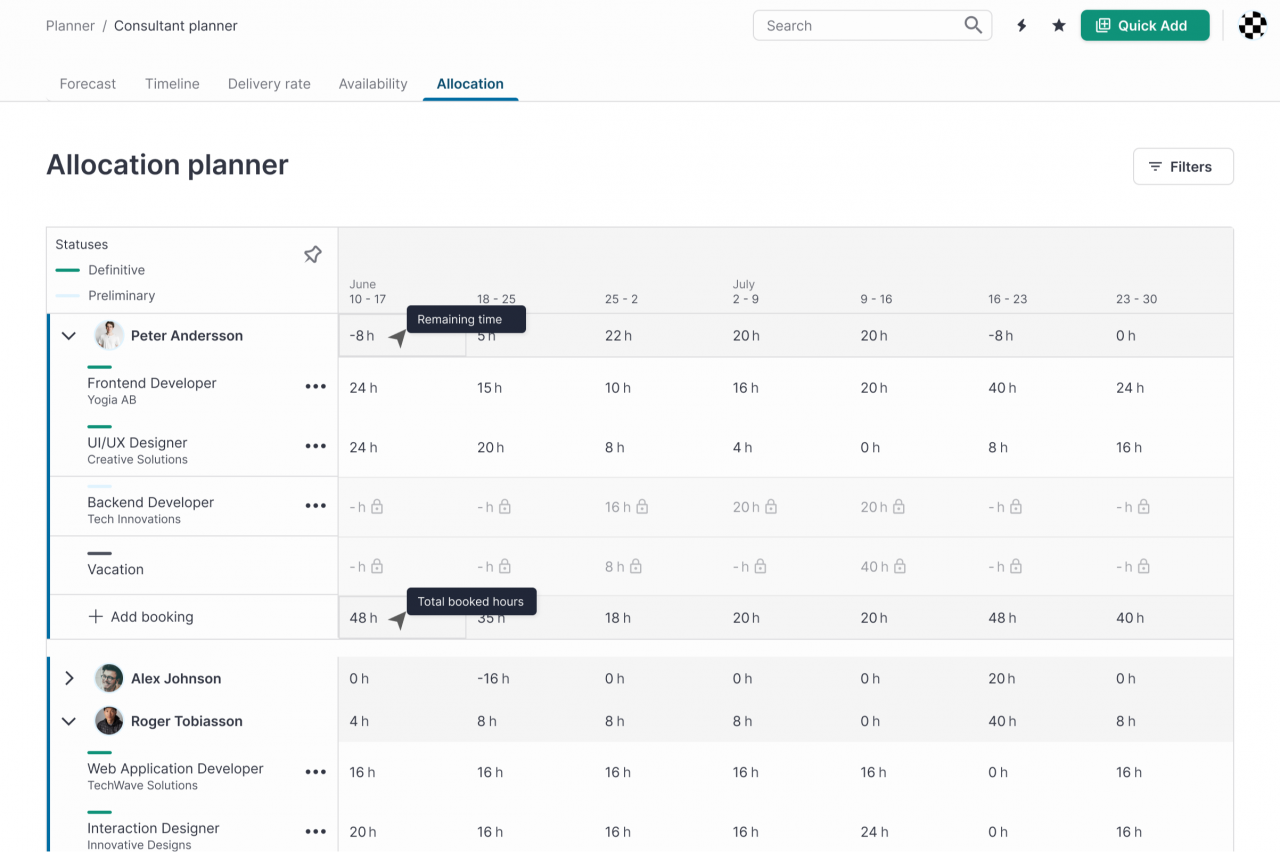Click the star favorites icon
This screenshot has width=1280, height=852.
tap(1059, 26)
